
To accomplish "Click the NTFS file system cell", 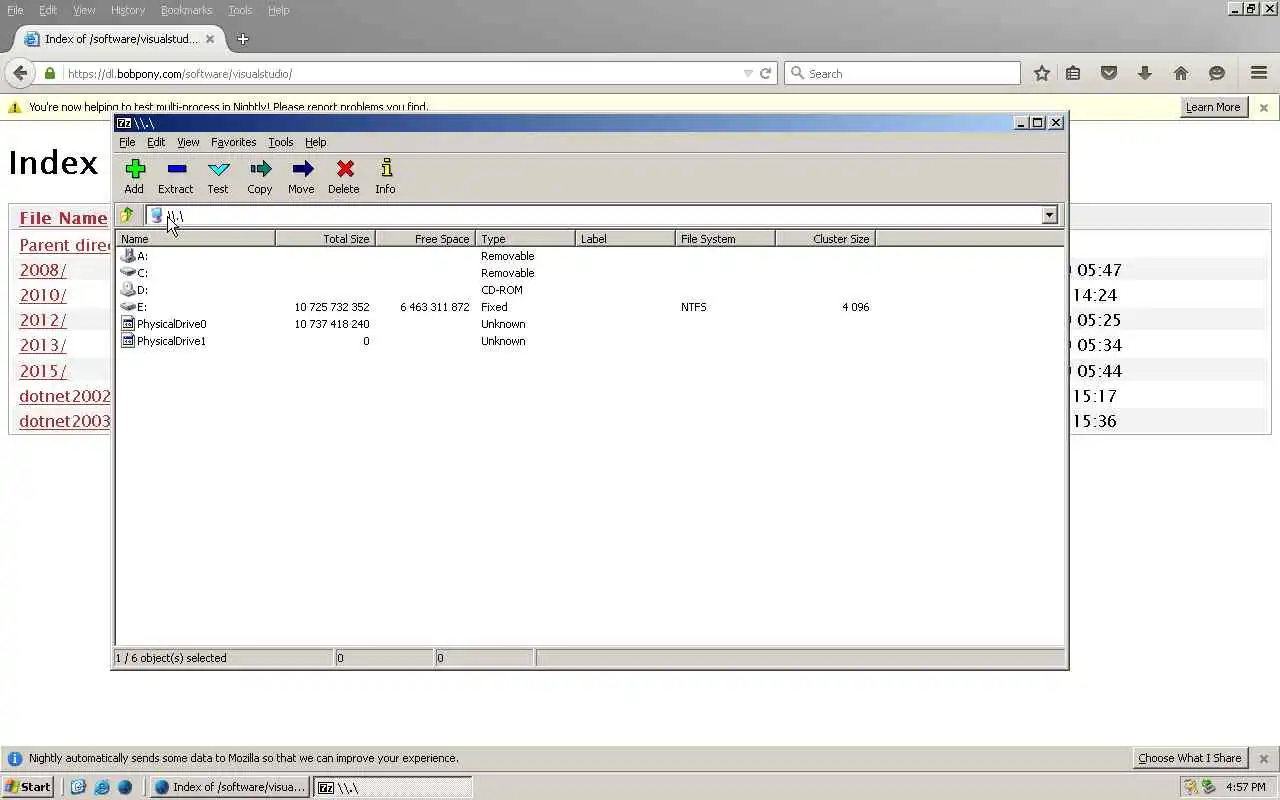I will coord(693,307).
